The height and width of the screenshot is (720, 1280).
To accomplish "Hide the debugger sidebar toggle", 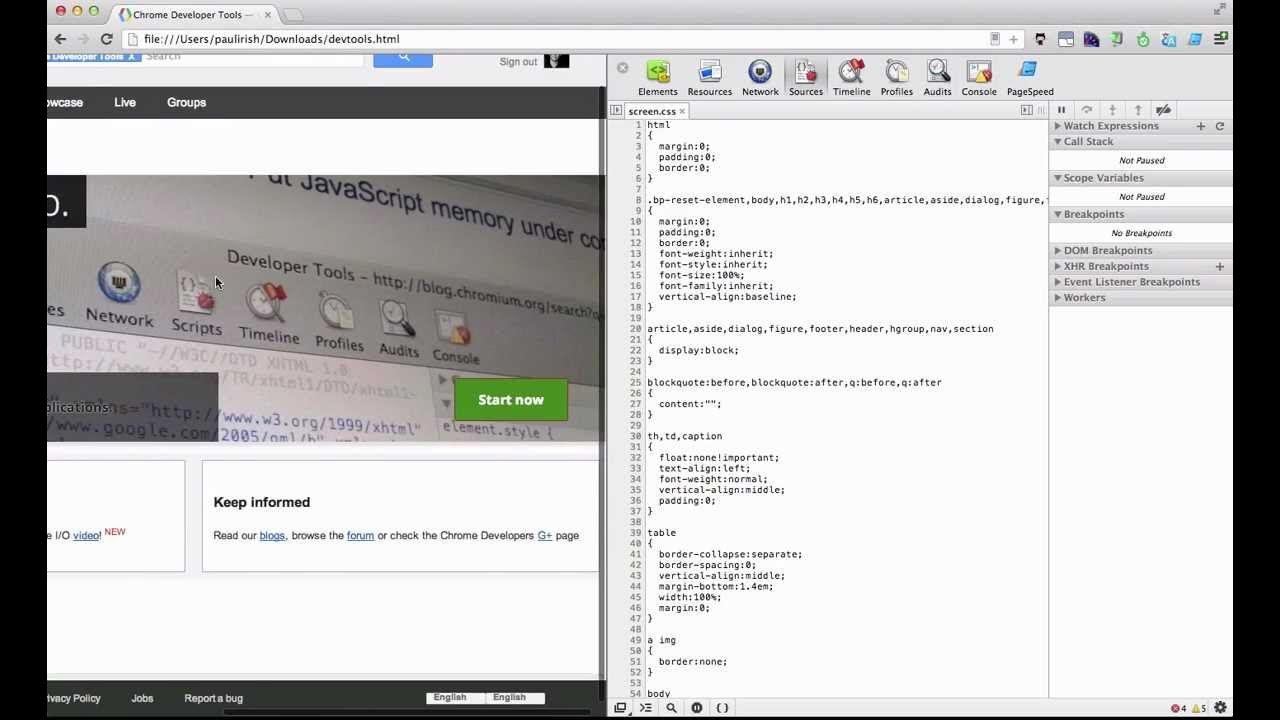I will pos(1027,110).
